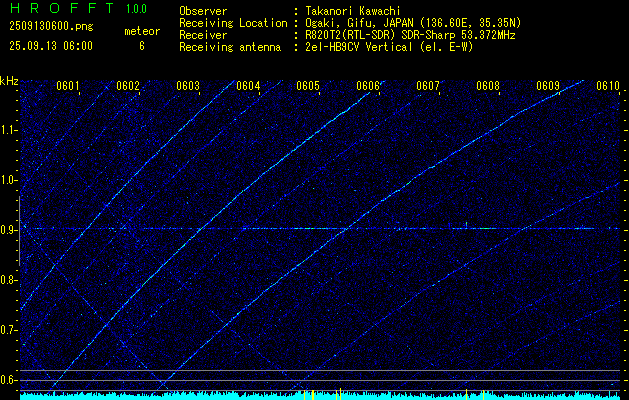629x400 pixels.
Task: Click the 2el-HB9CV receiving antenna text
Action: tap(332, 47)
